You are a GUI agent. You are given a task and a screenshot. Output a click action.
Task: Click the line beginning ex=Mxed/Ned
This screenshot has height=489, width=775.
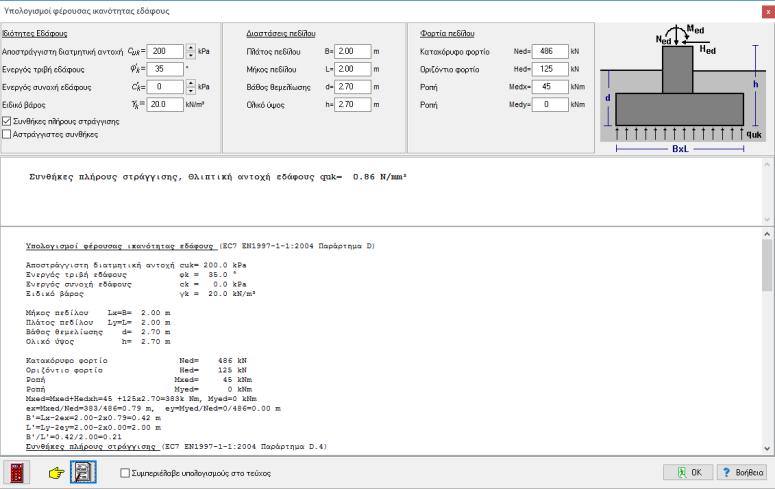153,408
